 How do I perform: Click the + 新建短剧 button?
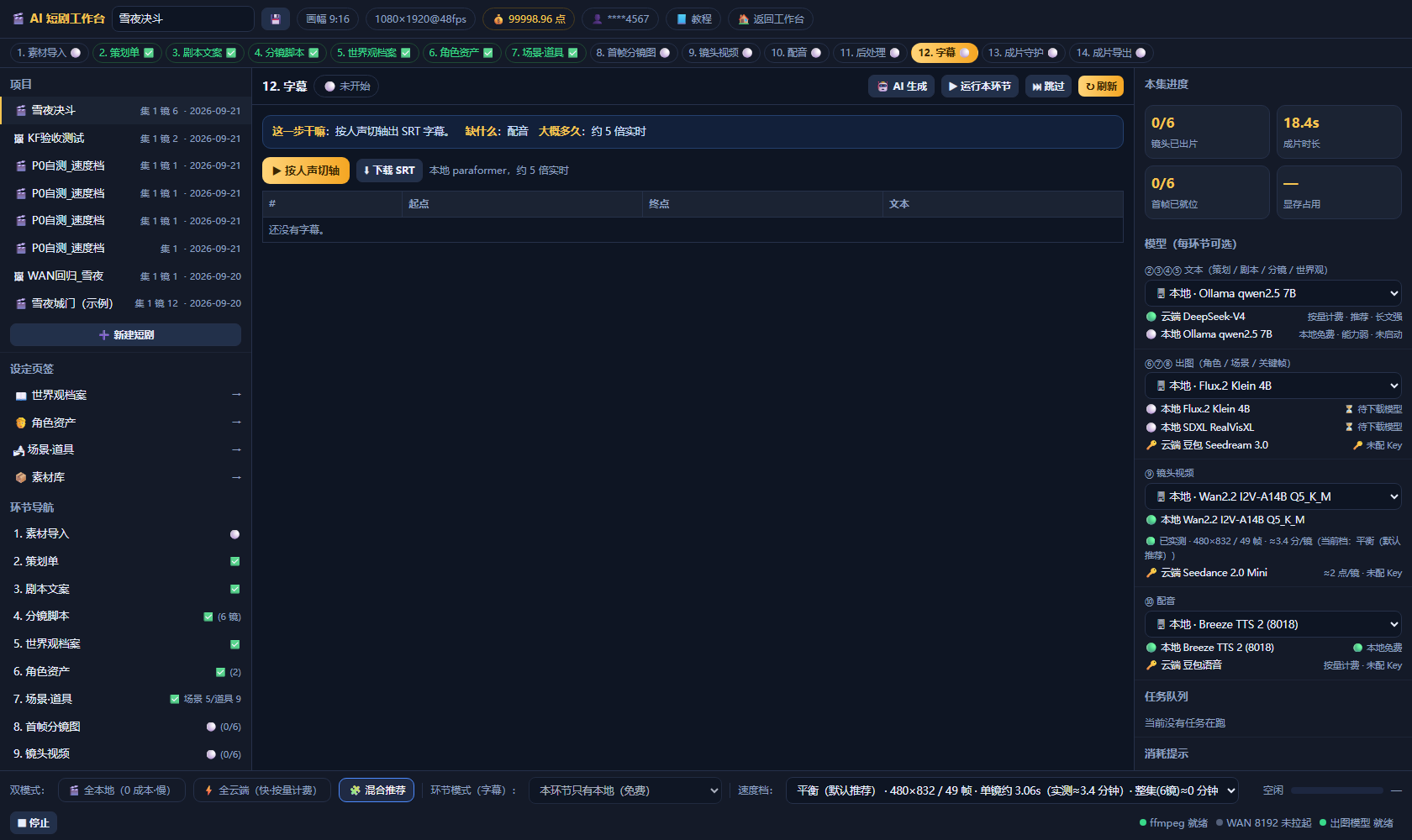(x=126, y=335)
